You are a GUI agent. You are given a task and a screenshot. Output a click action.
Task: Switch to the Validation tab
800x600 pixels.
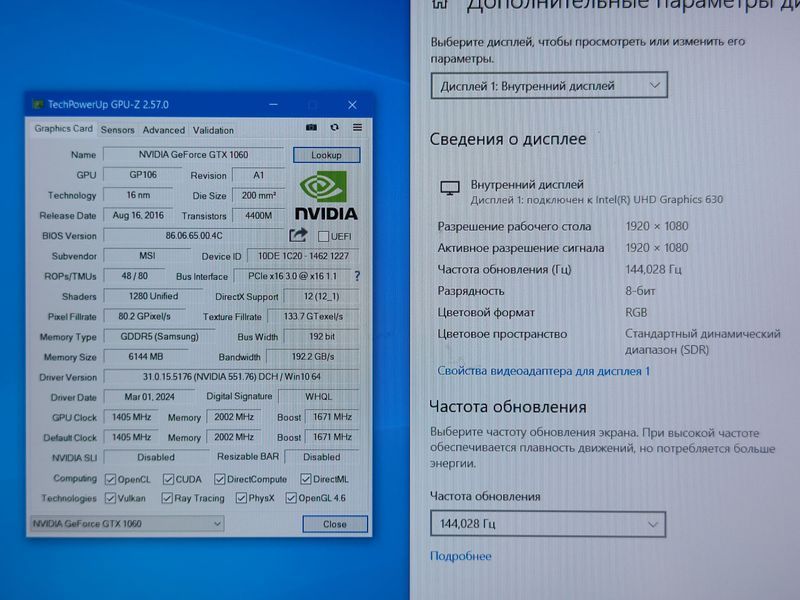pos(213,130)
